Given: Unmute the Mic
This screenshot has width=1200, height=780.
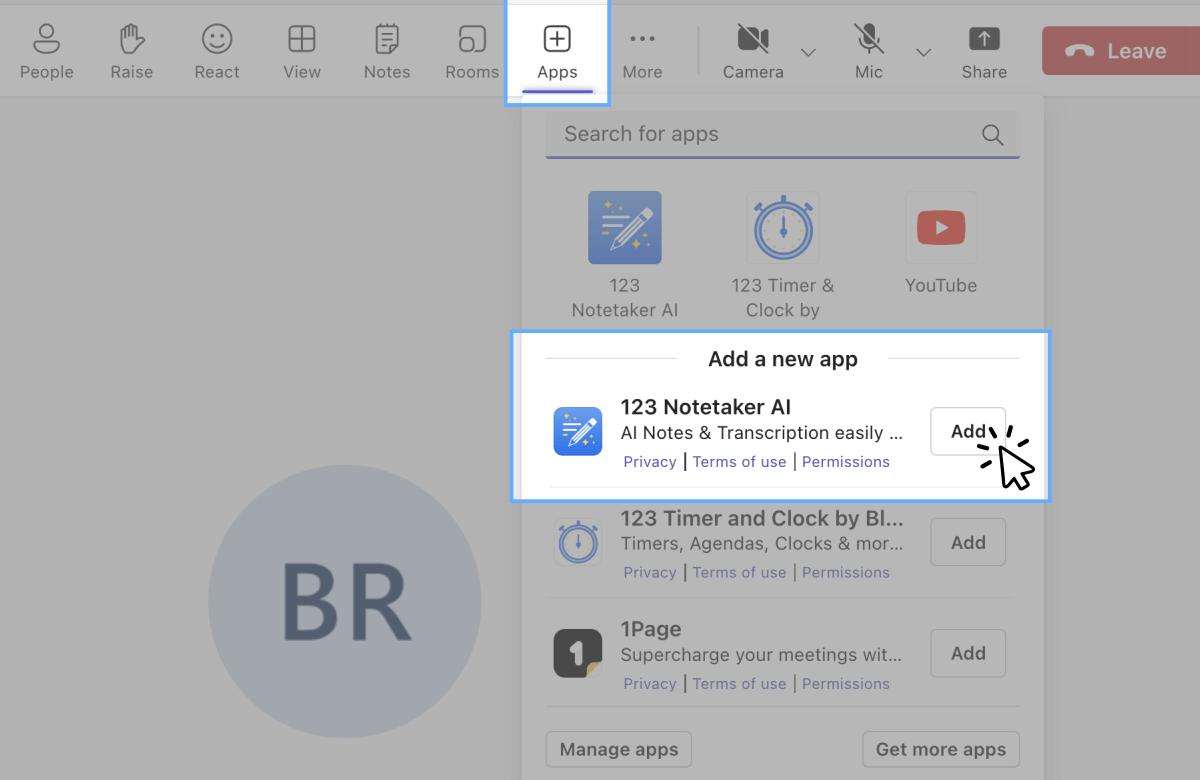Looking at the screenshot, I should point(869,52).
